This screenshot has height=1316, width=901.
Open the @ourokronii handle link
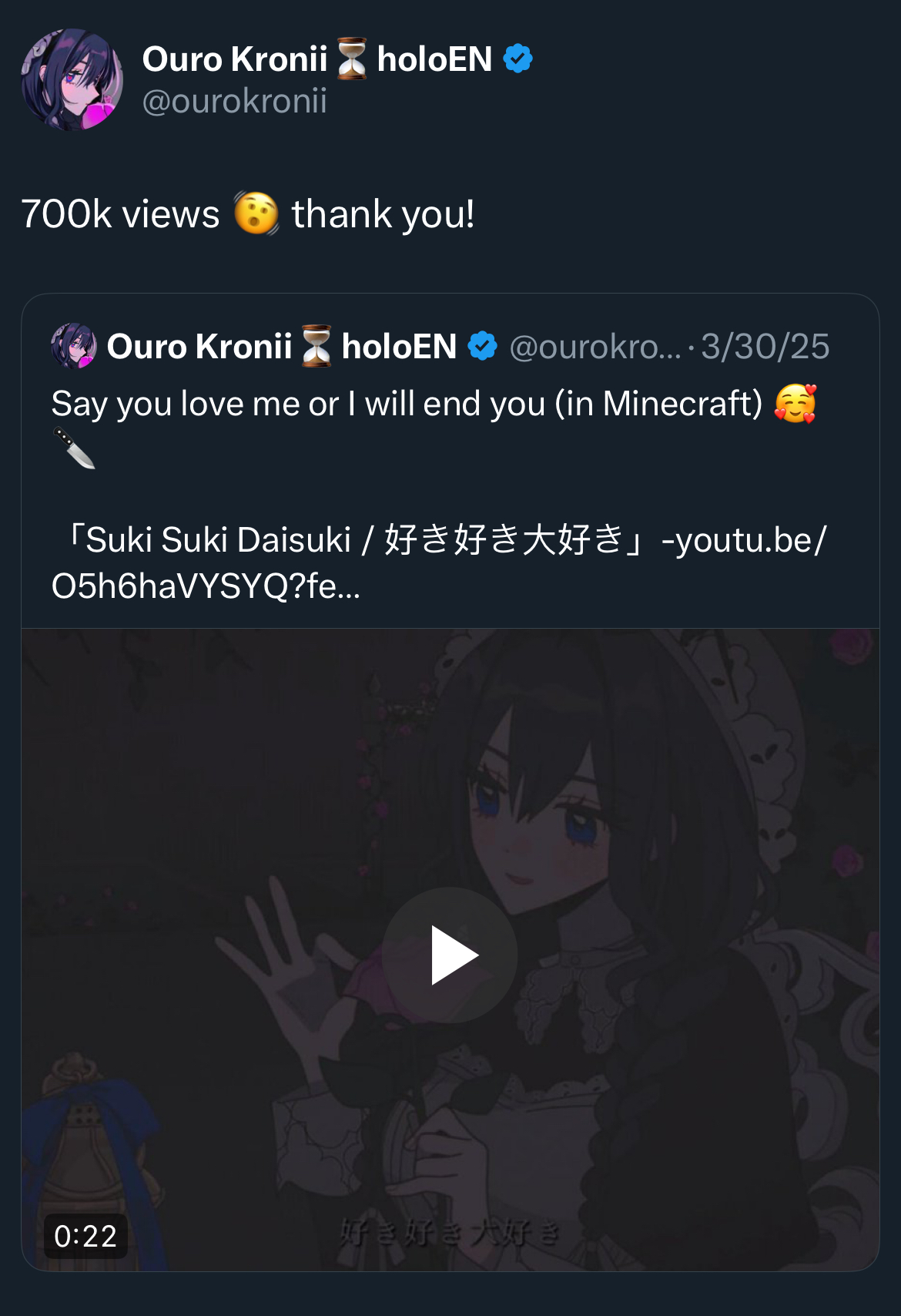[x=235, y=101]
